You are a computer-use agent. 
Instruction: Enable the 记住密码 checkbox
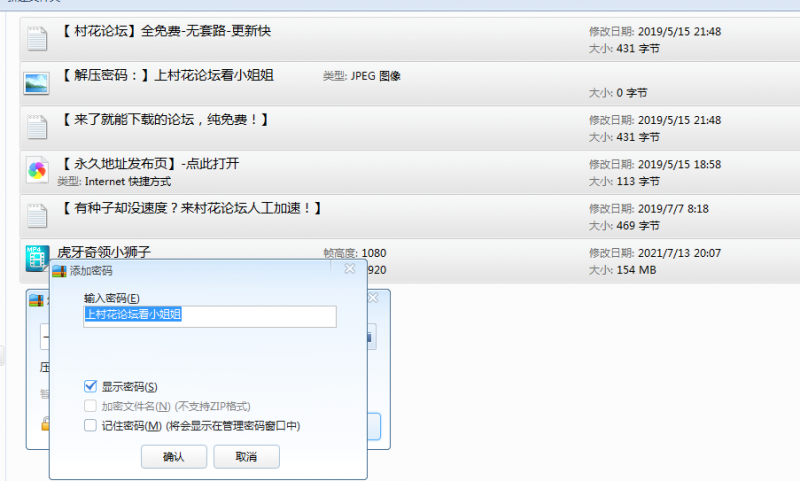tap(91, 426)
